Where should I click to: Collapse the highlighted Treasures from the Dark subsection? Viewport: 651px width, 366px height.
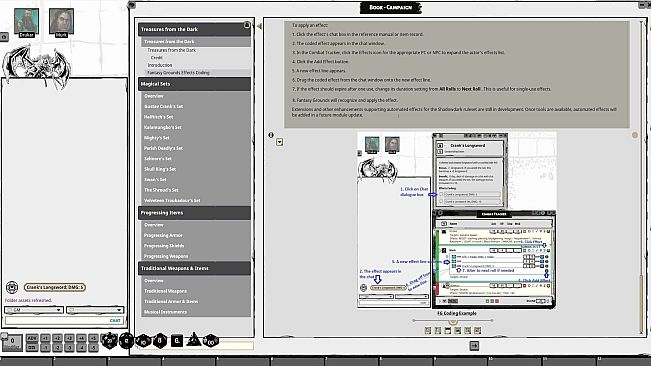pyautogui.click(x=196, y=41)
